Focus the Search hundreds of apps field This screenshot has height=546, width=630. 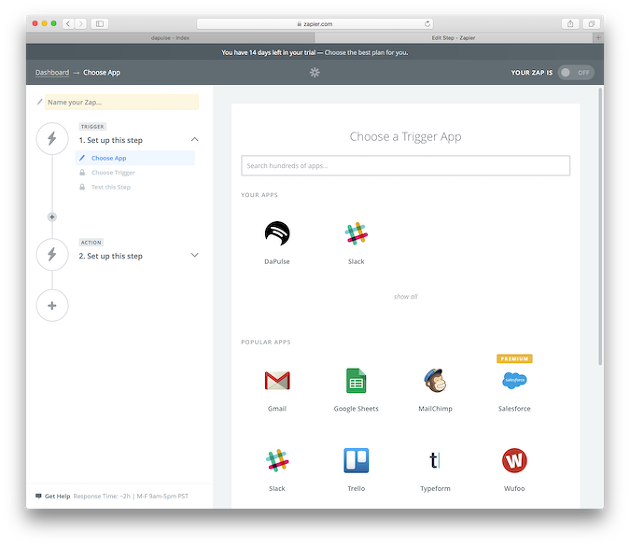405,166
